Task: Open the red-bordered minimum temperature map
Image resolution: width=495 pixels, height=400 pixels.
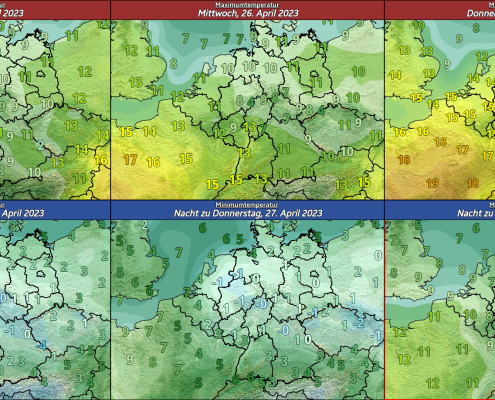Action: point(440,310)
